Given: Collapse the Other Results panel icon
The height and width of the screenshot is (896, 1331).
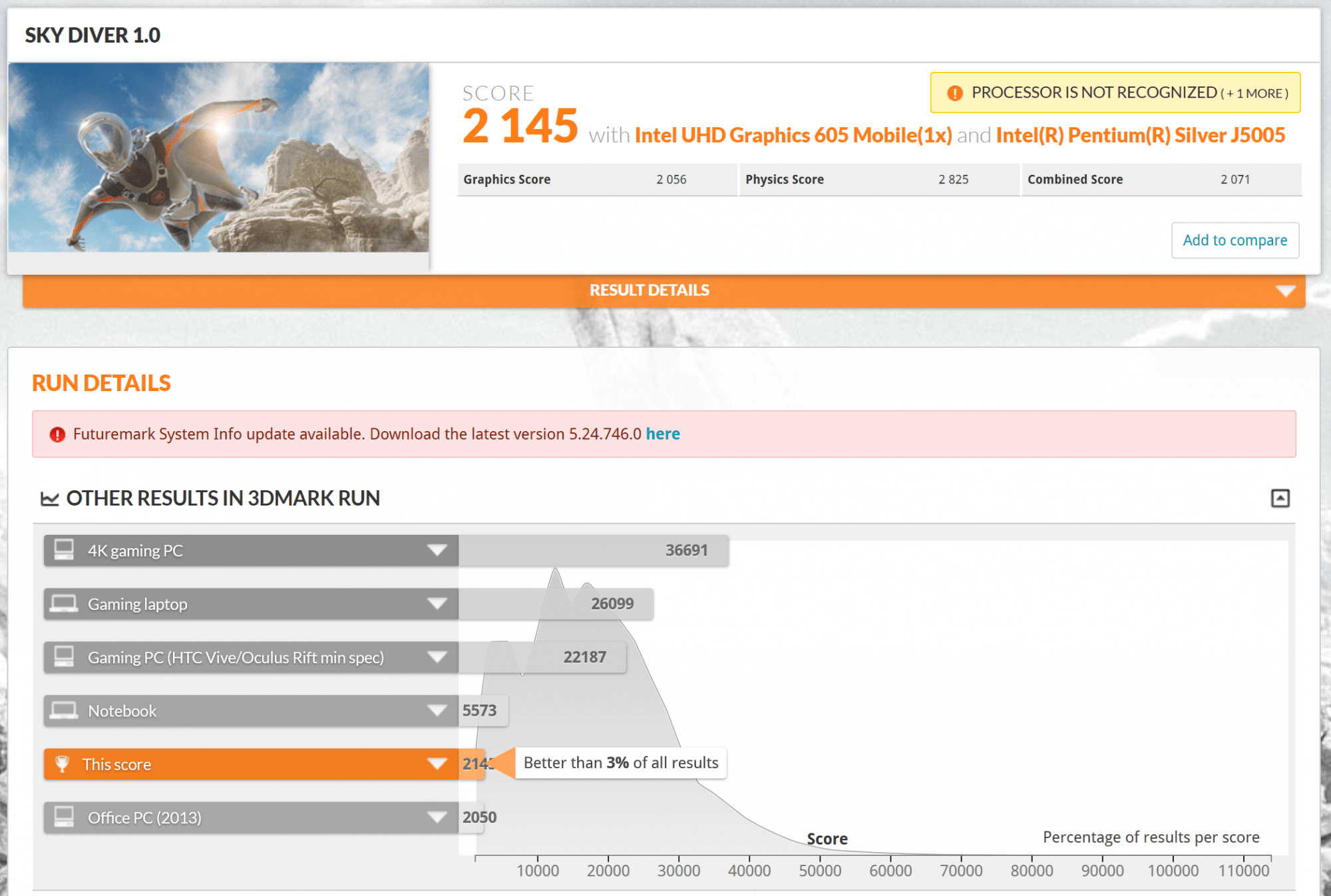Looking at the screenshot, I should 1280,498.
